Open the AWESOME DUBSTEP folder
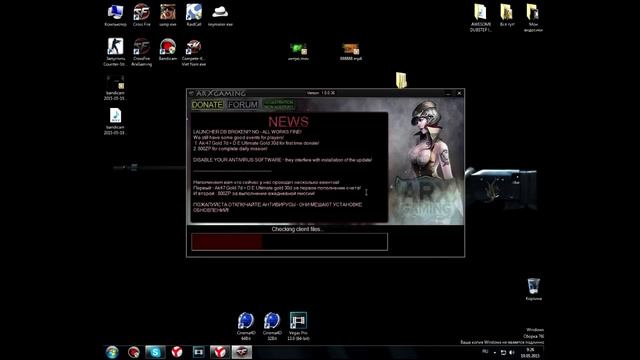This screenshot has height=360, width=640. point(480,18)
